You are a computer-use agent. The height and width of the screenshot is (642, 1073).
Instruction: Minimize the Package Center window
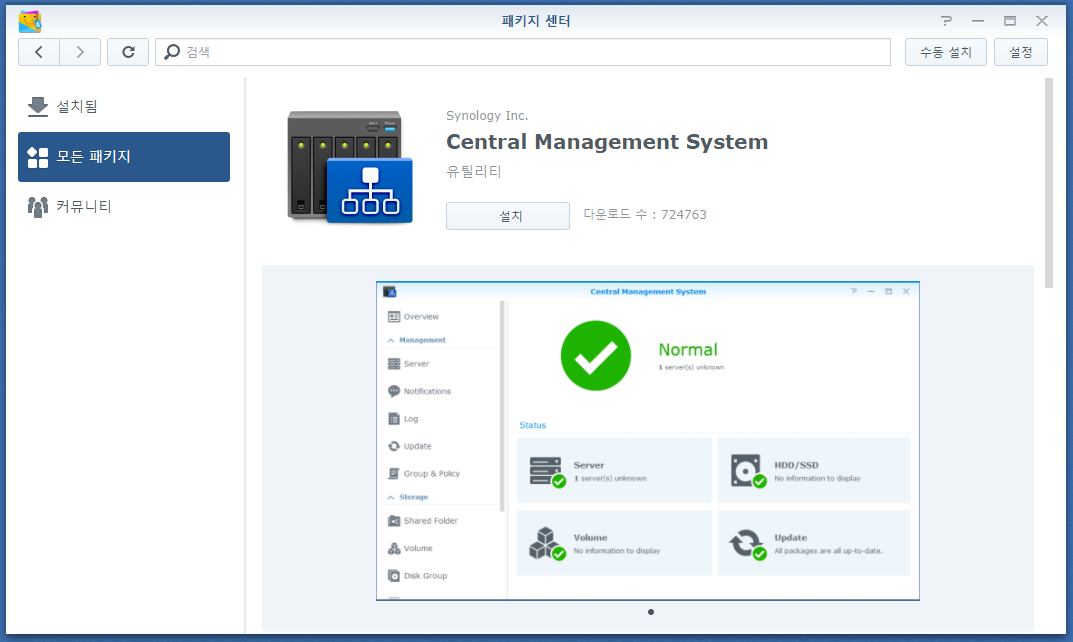click(x=978, y=21)
